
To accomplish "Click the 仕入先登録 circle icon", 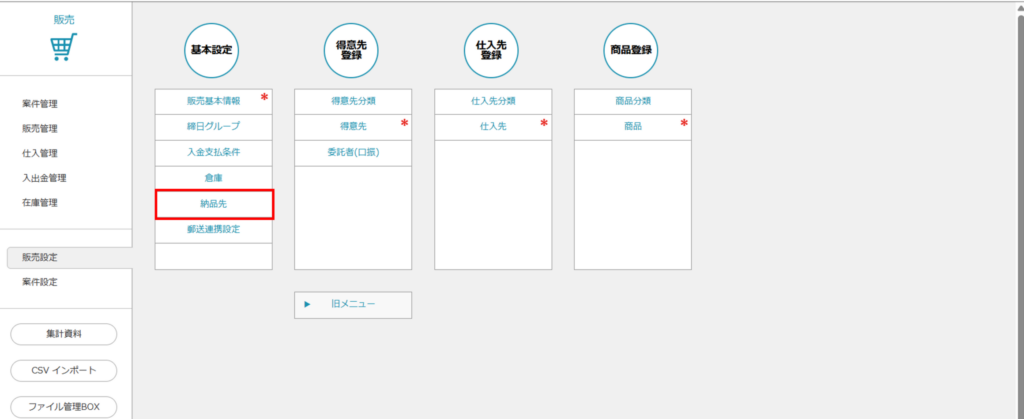I will coord(491,48).
